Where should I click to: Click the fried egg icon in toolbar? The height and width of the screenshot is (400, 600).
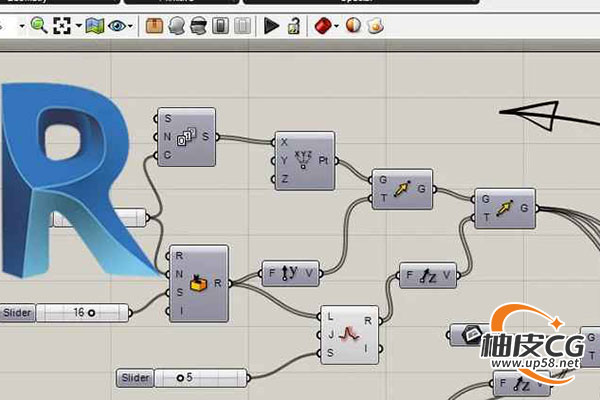click(x=375, y=26)
